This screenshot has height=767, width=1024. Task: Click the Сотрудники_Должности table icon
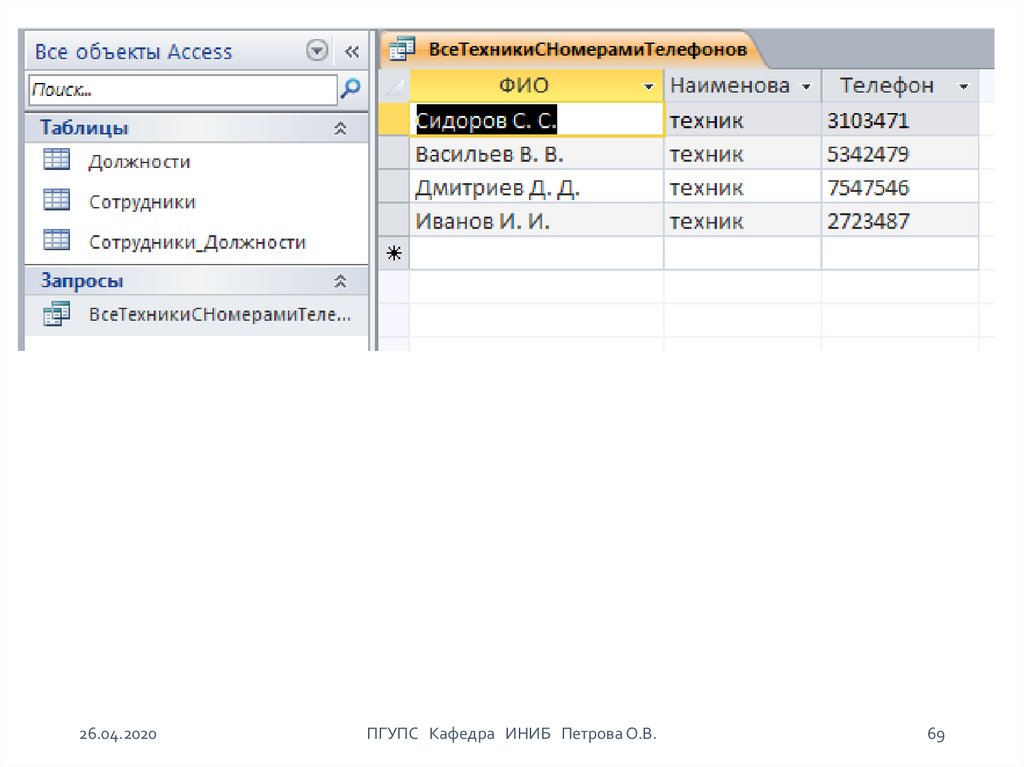pyautogui.click(x=57, y=241)
